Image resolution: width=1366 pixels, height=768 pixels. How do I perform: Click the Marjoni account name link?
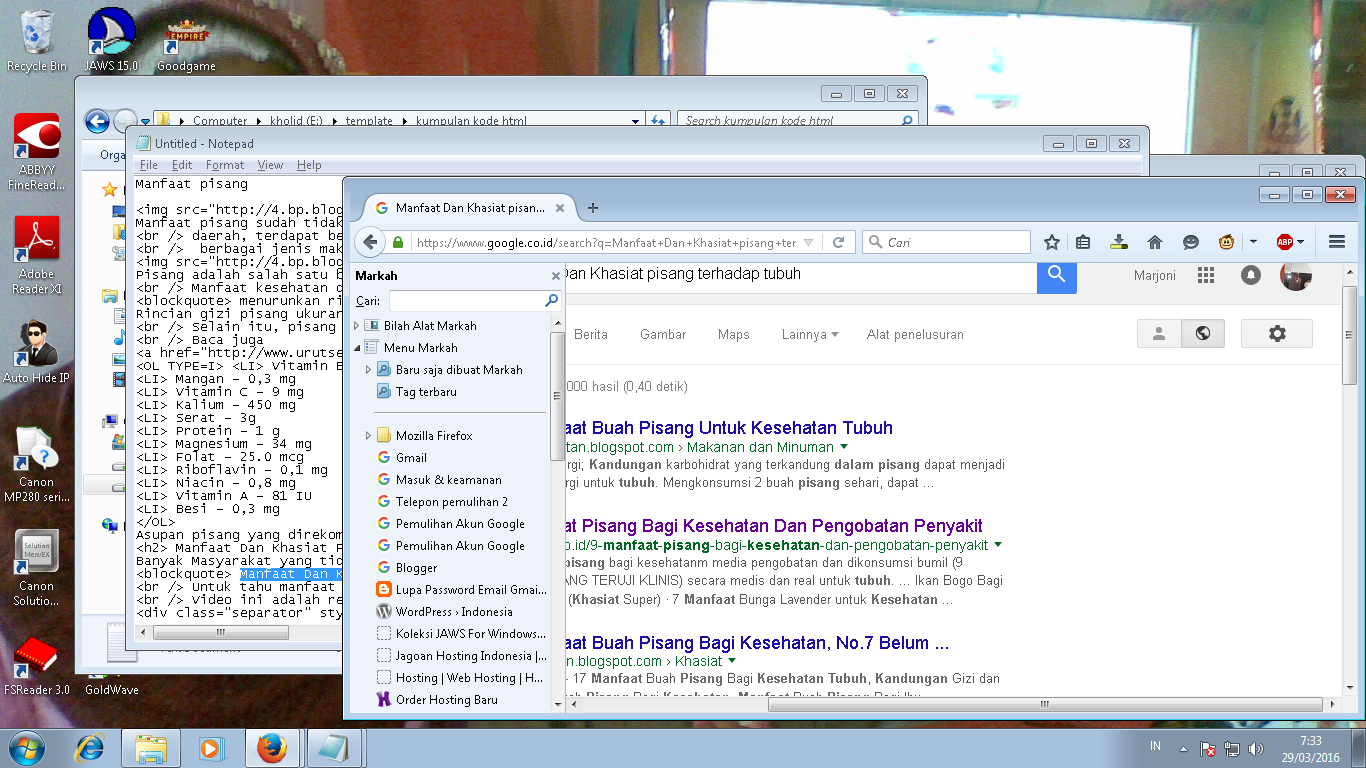(x=1155, y=275)
